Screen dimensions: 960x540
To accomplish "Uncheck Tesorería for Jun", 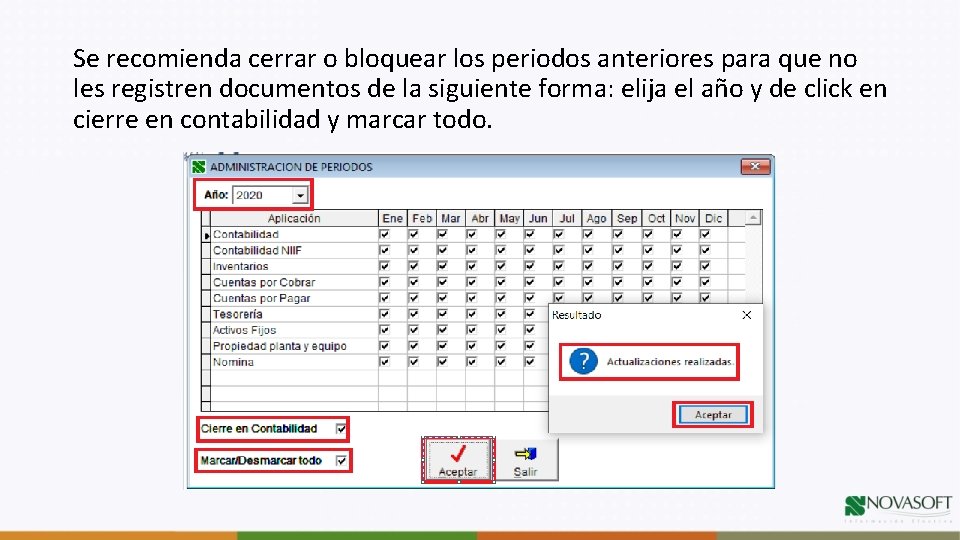I will point(530,314).
